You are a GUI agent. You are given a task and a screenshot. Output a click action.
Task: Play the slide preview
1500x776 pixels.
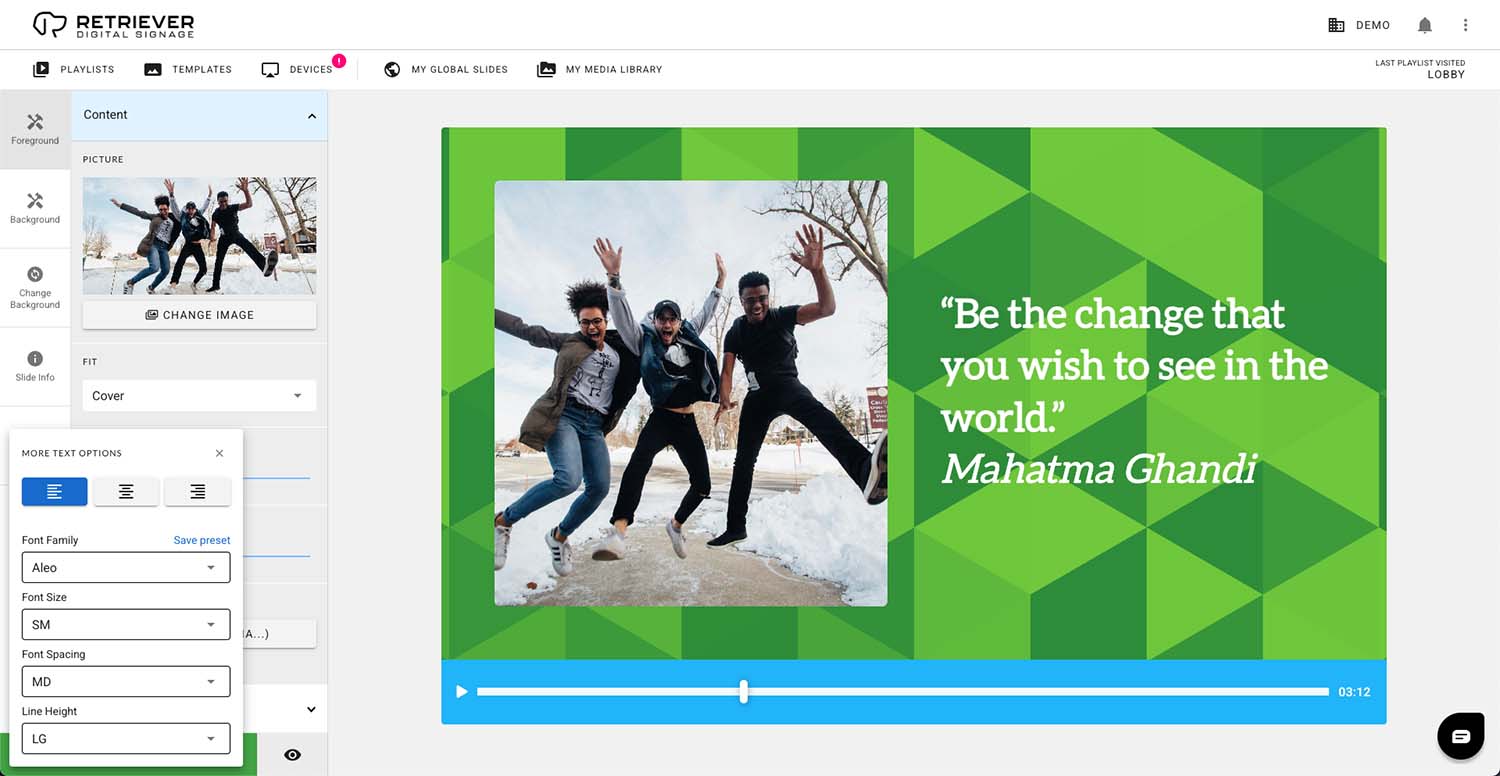click(461, 692)
